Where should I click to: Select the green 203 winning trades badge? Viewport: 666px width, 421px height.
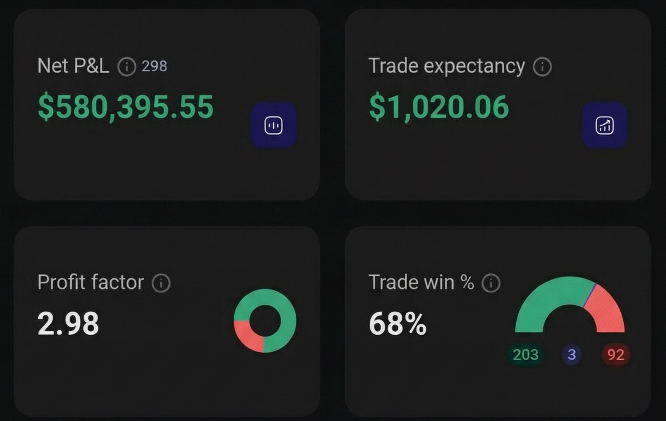click(525, 354)
